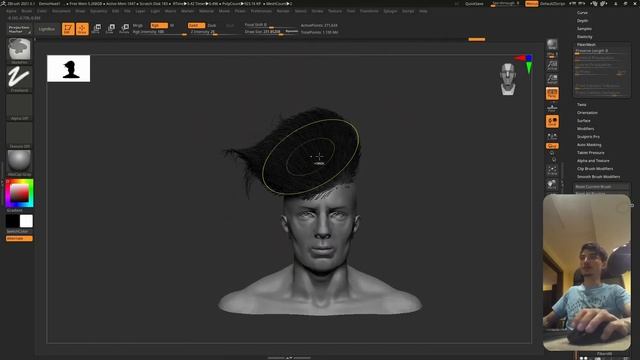Click the orange Alternate button below SwitchColor
The height and width of the screenshot is (360, 640).
[19, 238]
